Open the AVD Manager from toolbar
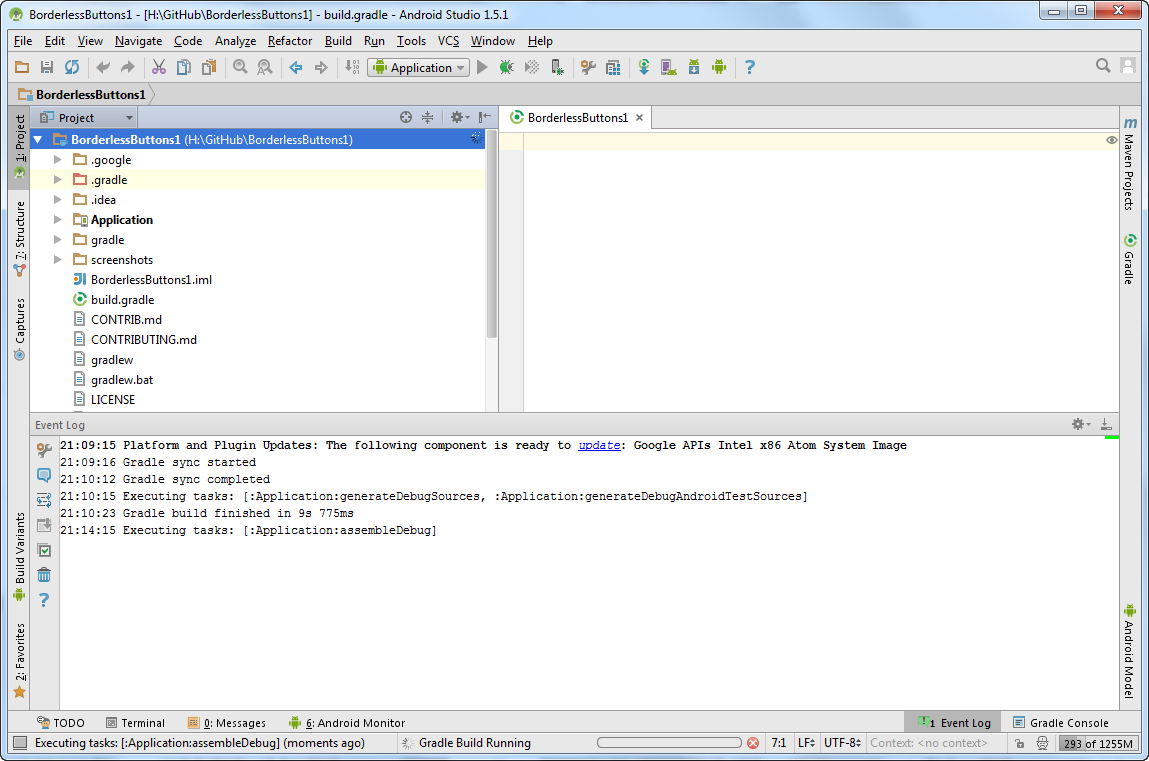Image resolution: width=1149 pixels, height=761 pixels. 669,67
